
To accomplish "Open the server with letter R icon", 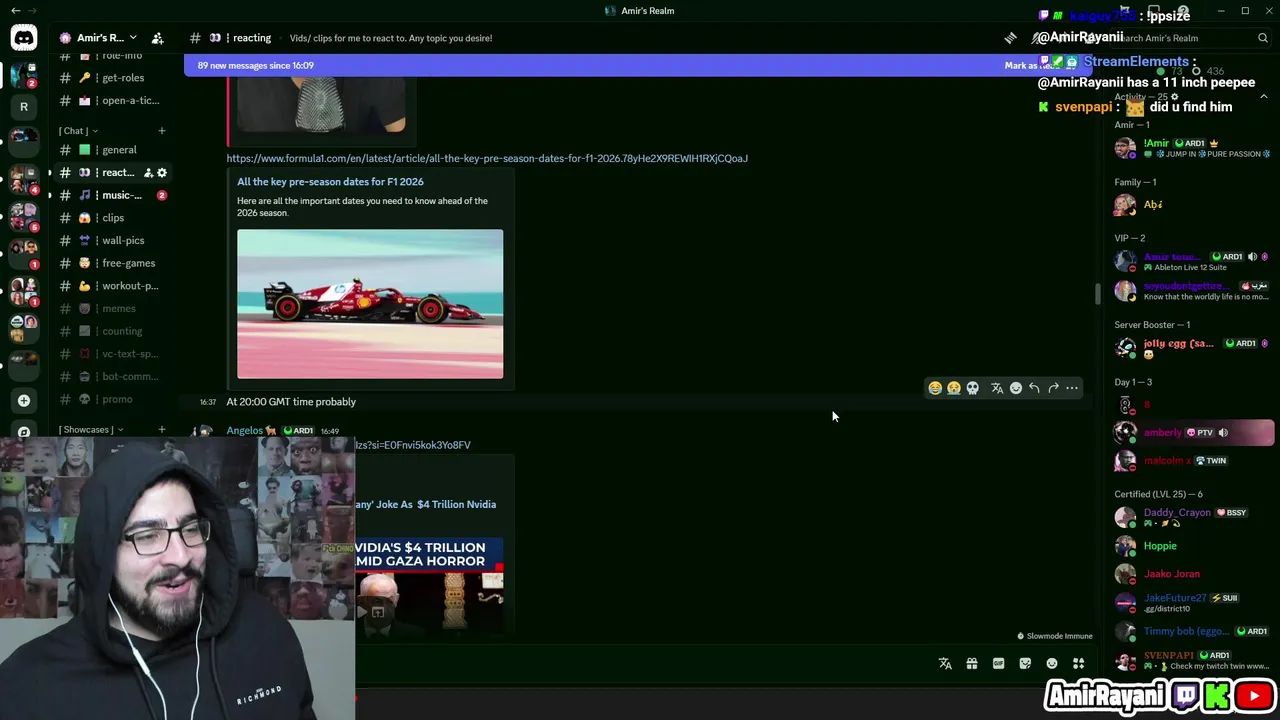I will (24, 107).
